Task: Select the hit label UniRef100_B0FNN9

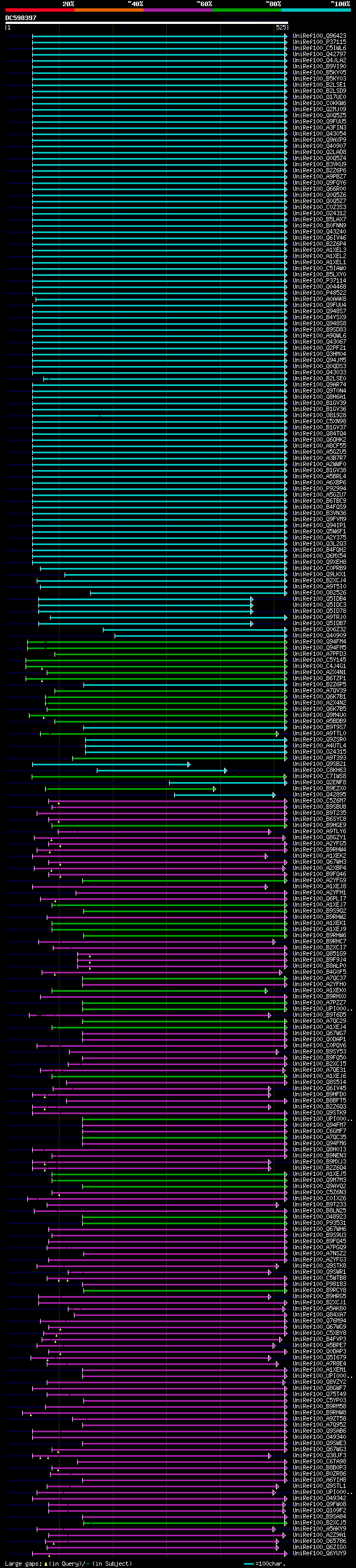Action: click(319, 226)
